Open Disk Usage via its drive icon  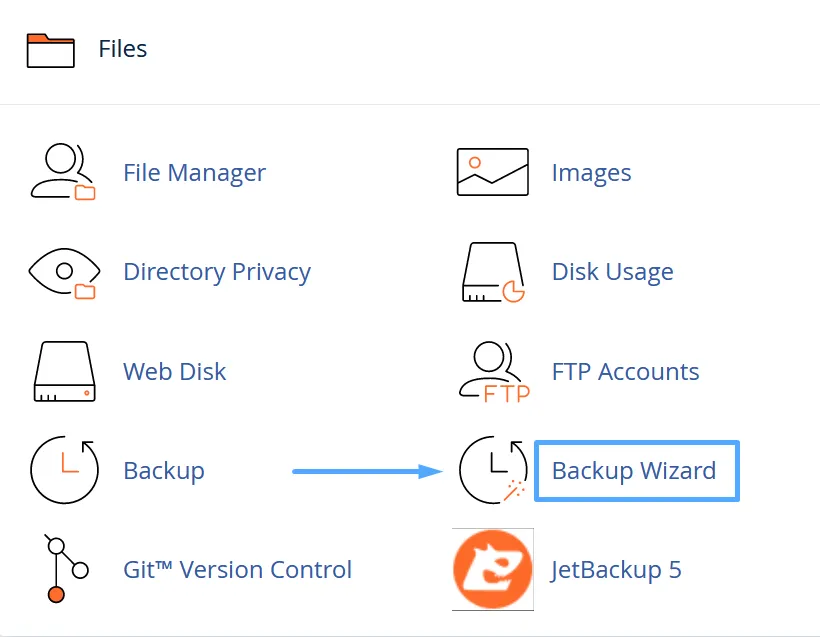492,271
